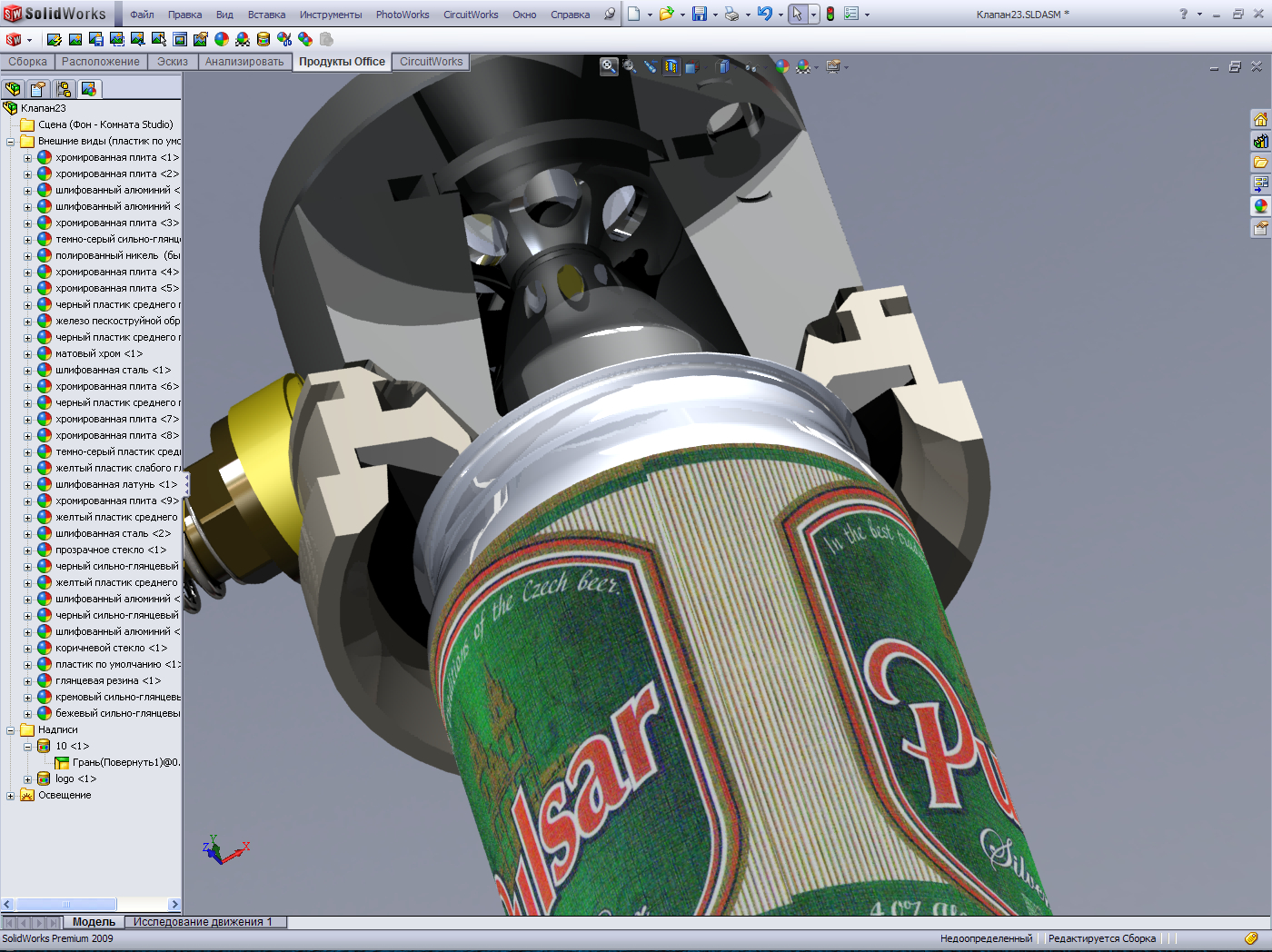Screen dimensions: 1272x952
Task: Open the PropertyManager tab icon
Action: [x=38, y=89]
